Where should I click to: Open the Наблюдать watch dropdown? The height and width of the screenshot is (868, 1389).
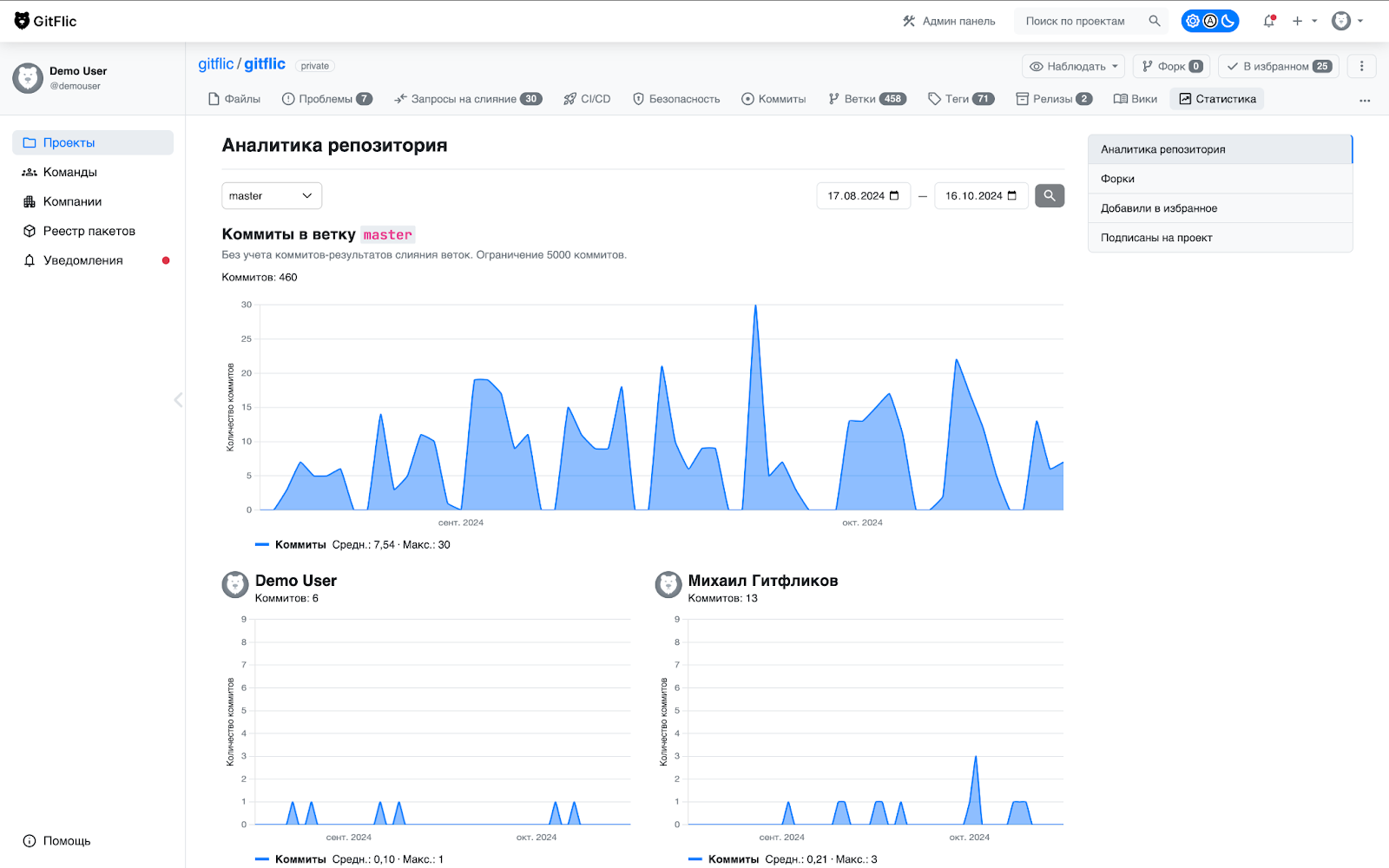point(1073,66)
